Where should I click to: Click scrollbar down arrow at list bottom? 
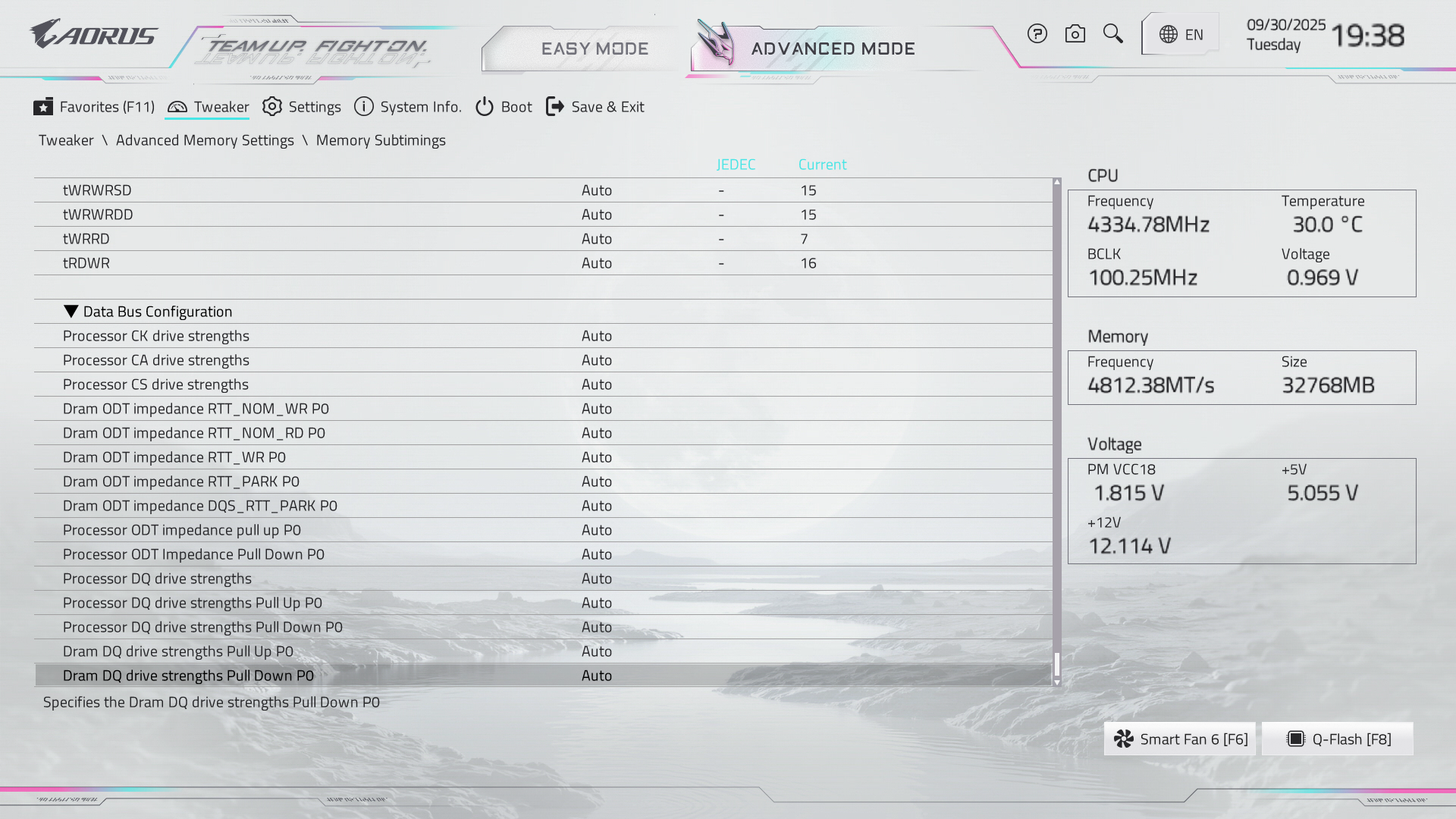point(1056,683)
